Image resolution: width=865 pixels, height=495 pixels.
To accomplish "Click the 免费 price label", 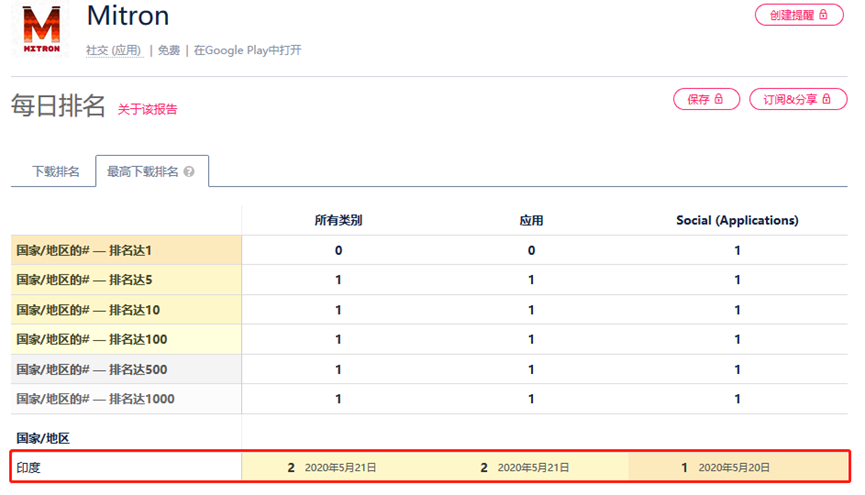I will click(x=169, y=50).
